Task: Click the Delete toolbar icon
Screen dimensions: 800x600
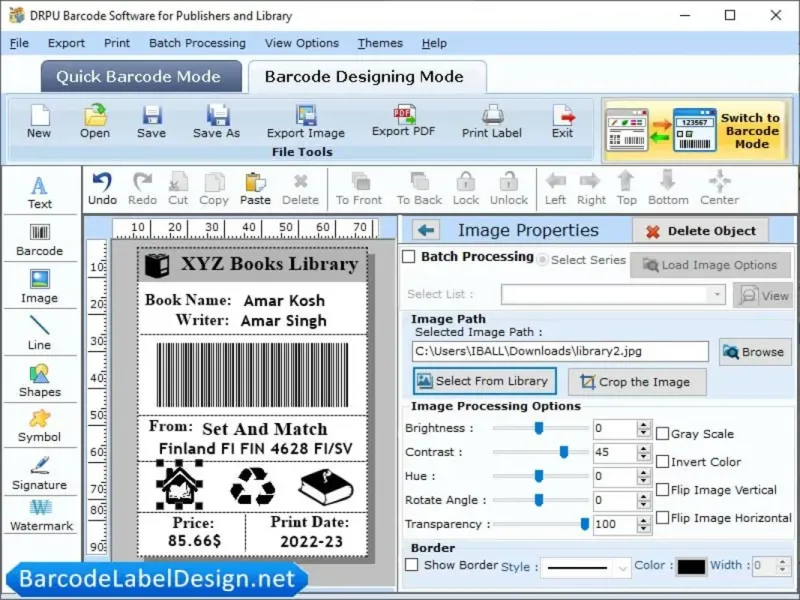Action: pos(301,189)
